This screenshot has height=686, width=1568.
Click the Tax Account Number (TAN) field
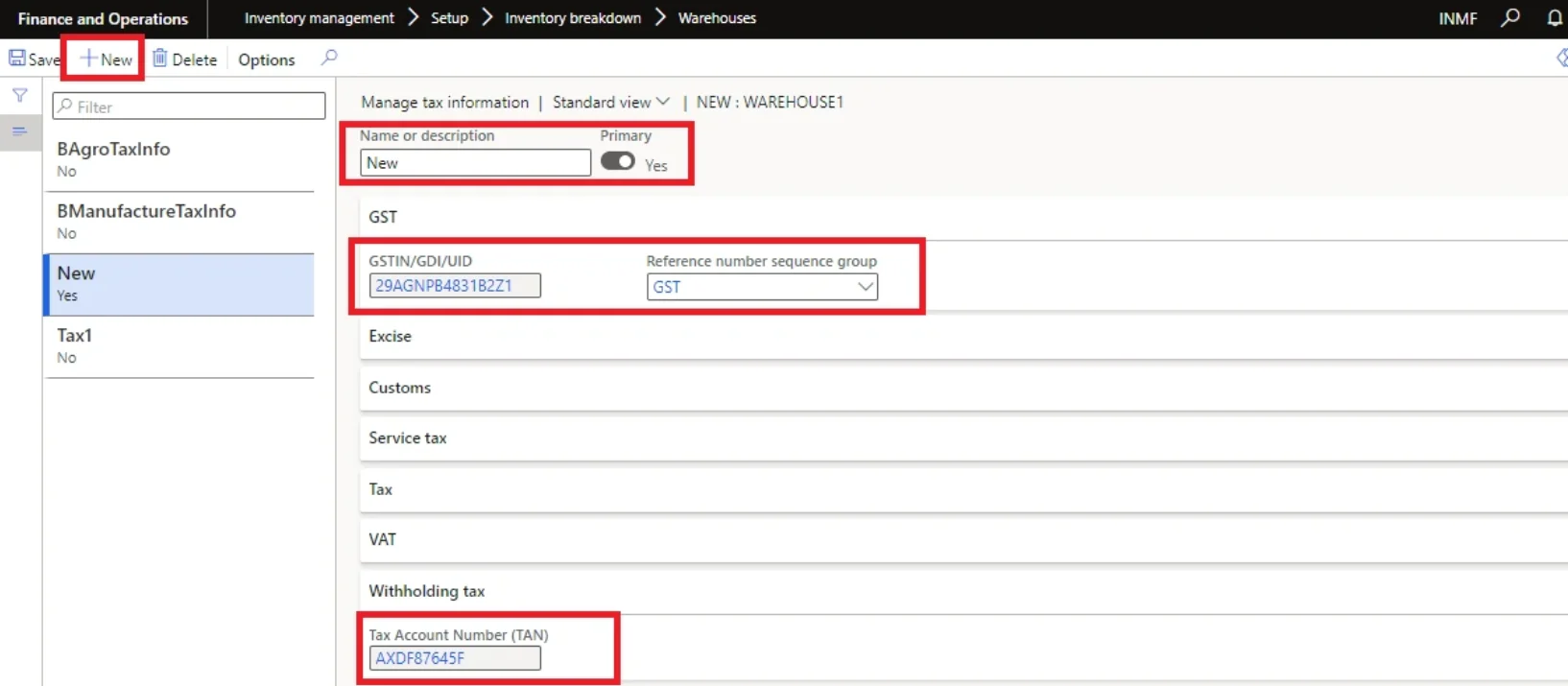click(455, 658)
